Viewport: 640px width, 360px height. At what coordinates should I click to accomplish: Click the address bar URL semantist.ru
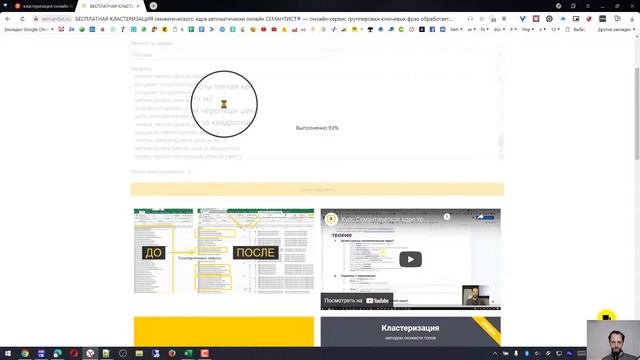point(56,19)
